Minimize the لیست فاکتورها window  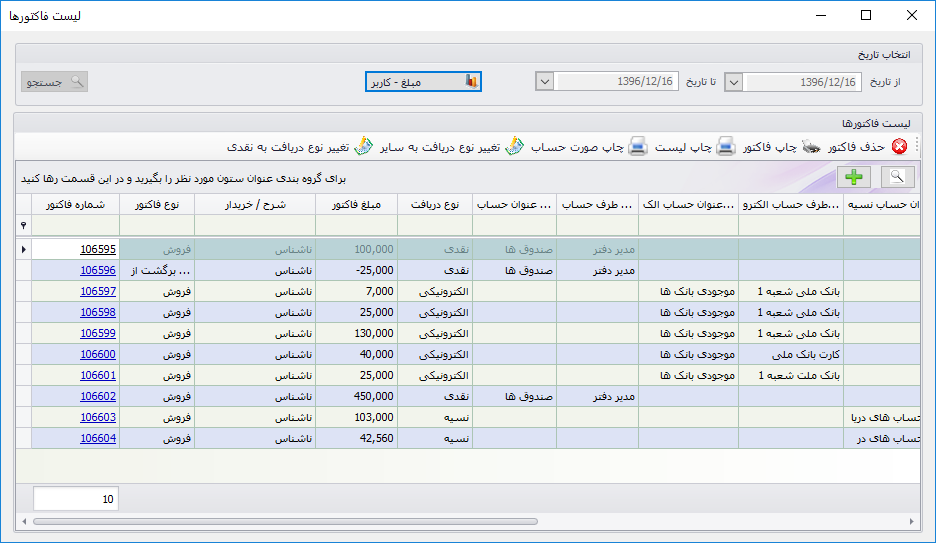pos(821,16)
